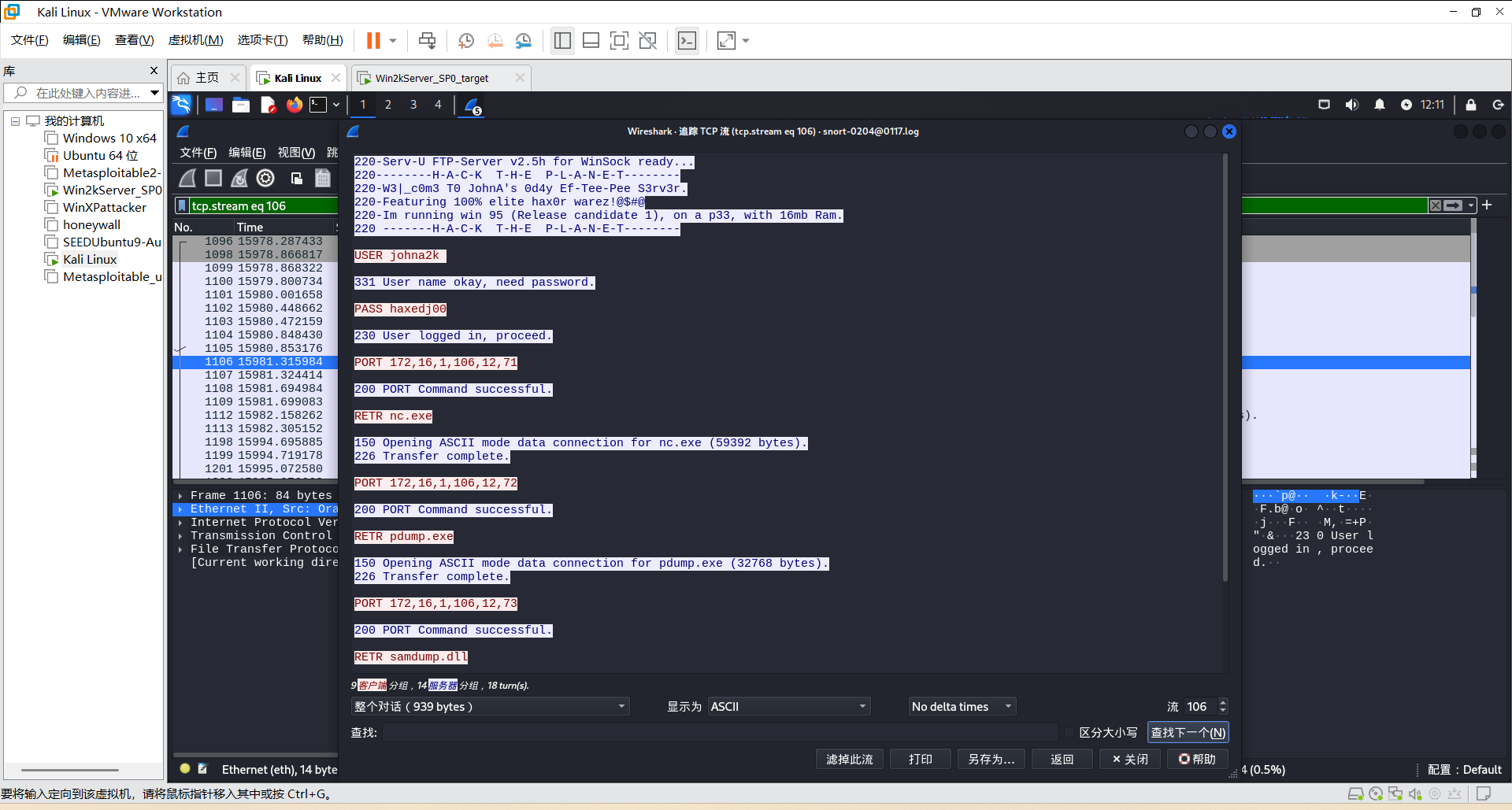Toggle the VMware thumbnail bar view

pyautogui.click(x=591, y=40)
